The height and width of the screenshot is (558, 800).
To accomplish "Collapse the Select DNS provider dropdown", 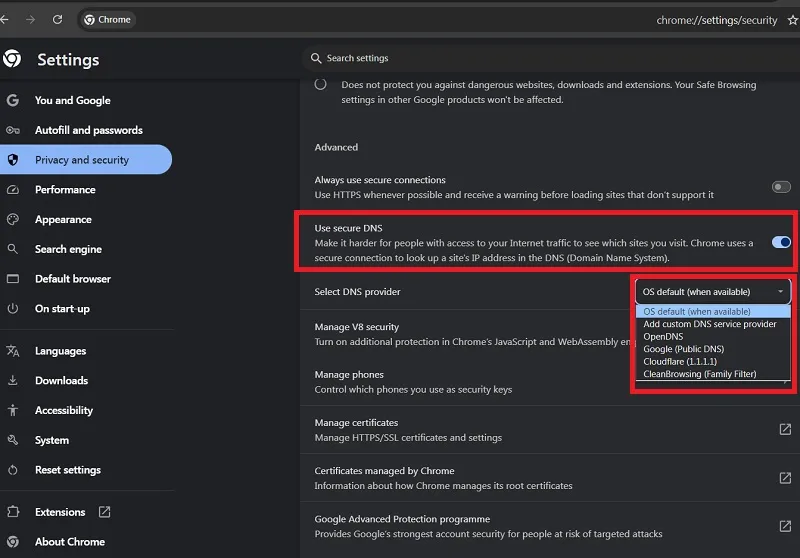I will tap(713, 292).
